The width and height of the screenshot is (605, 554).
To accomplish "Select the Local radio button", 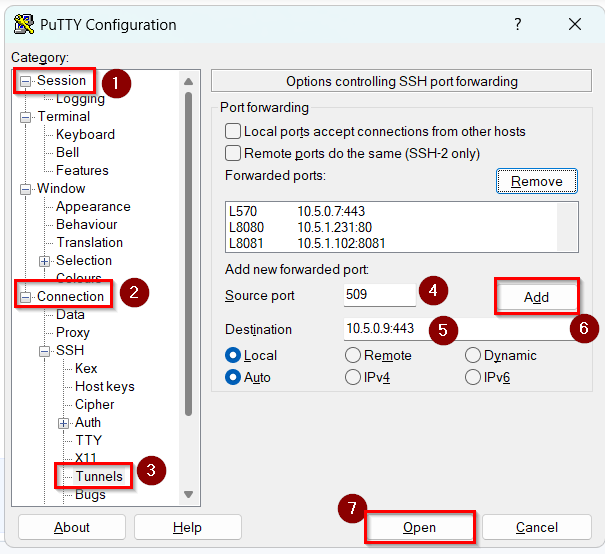I will click(x=233, y=355).
